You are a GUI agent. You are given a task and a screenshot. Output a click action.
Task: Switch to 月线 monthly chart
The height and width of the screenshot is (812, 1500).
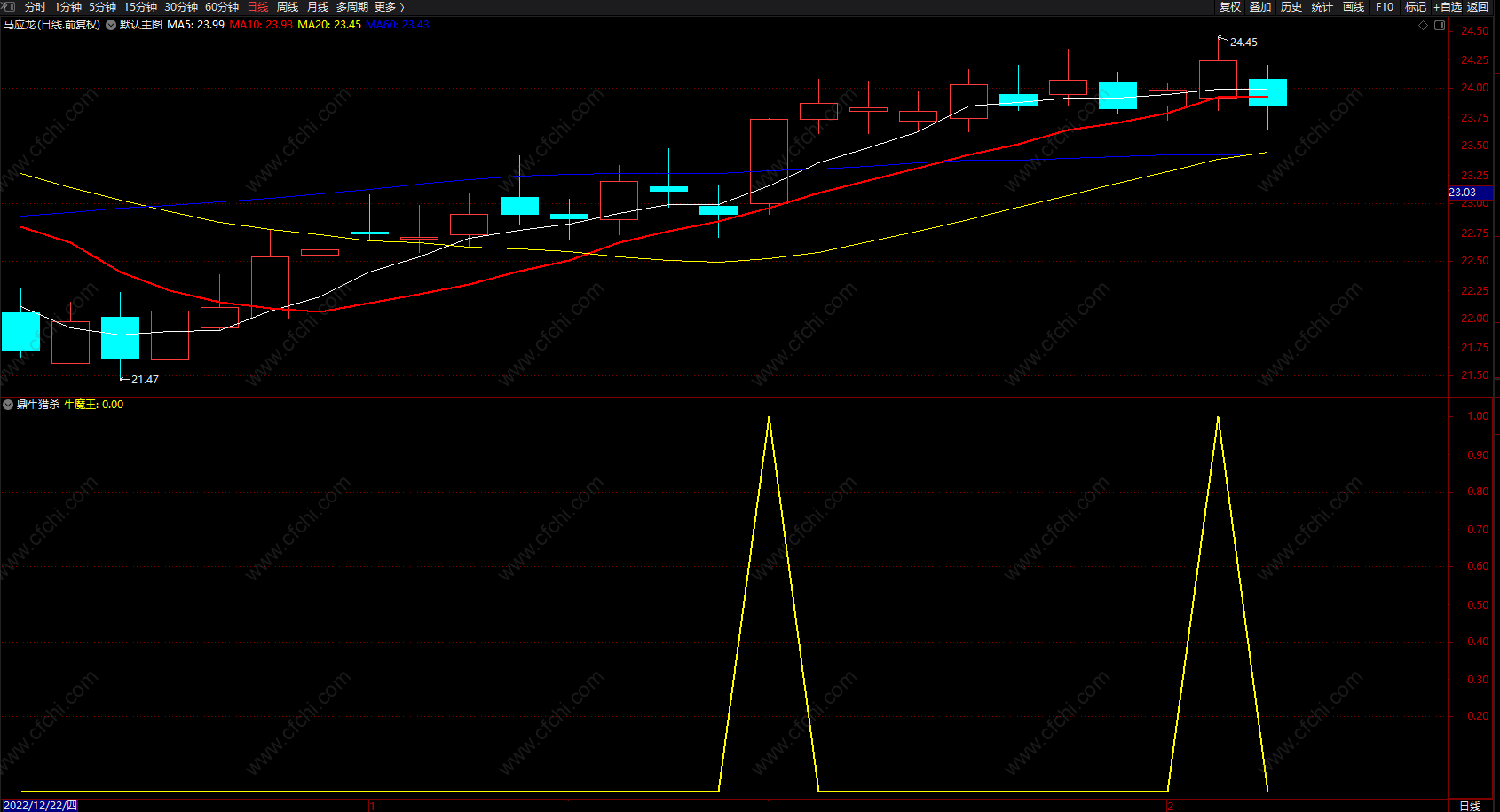(318, 7)
